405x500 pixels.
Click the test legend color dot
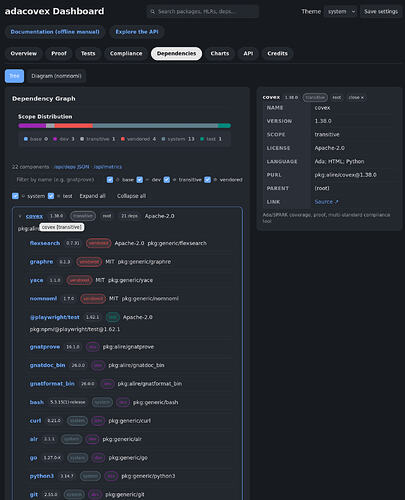point(202,139)
